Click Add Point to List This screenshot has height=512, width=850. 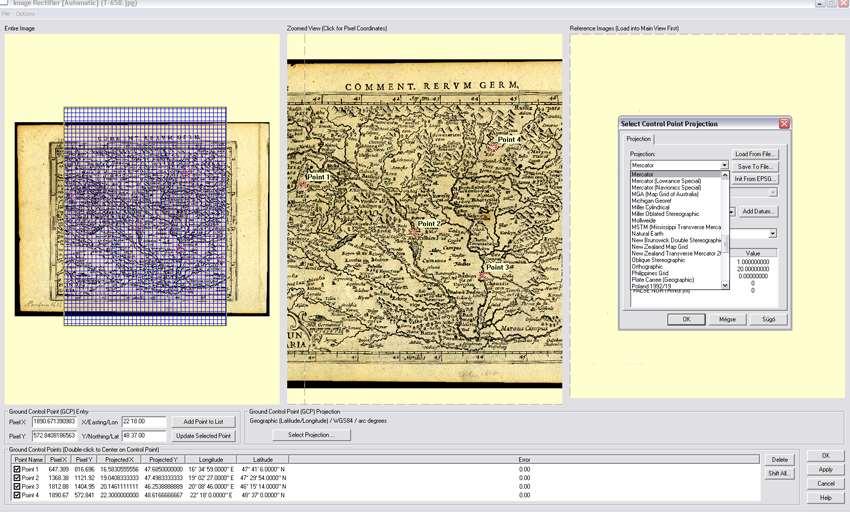click(203, 421)
